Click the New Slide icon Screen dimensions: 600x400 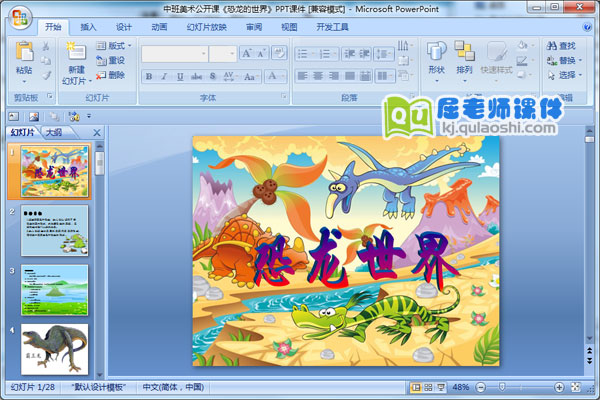[x=76, y=51]
